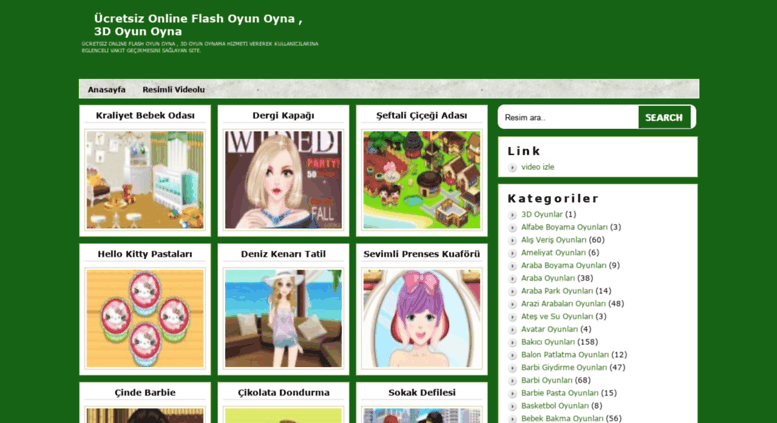Focus the Resim ara search field

[x=569, y=117]
